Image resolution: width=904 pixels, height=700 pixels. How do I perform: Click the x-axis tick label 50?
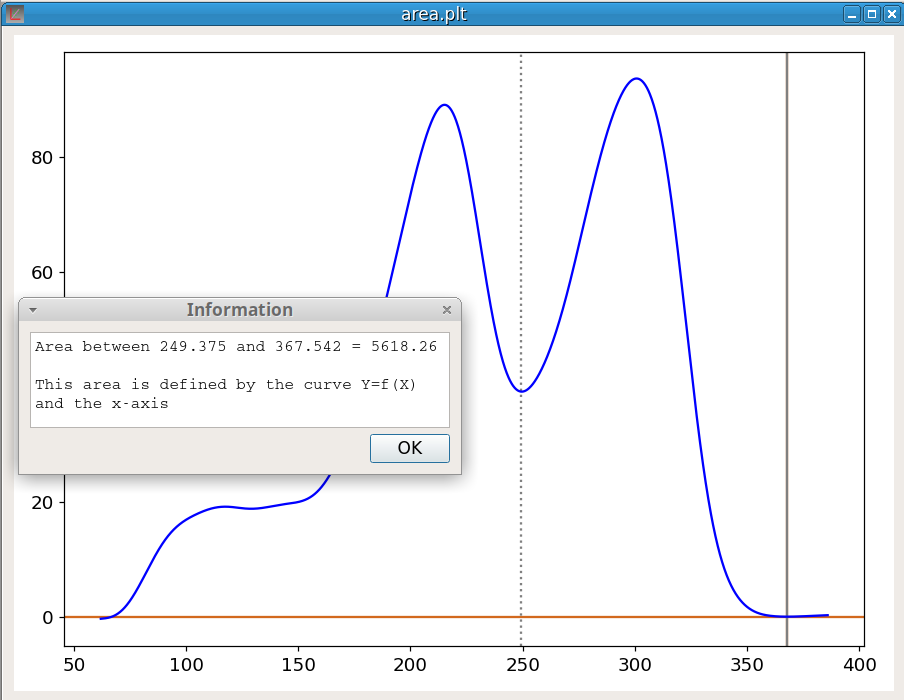pyautogui.click(x=74, y=665)
